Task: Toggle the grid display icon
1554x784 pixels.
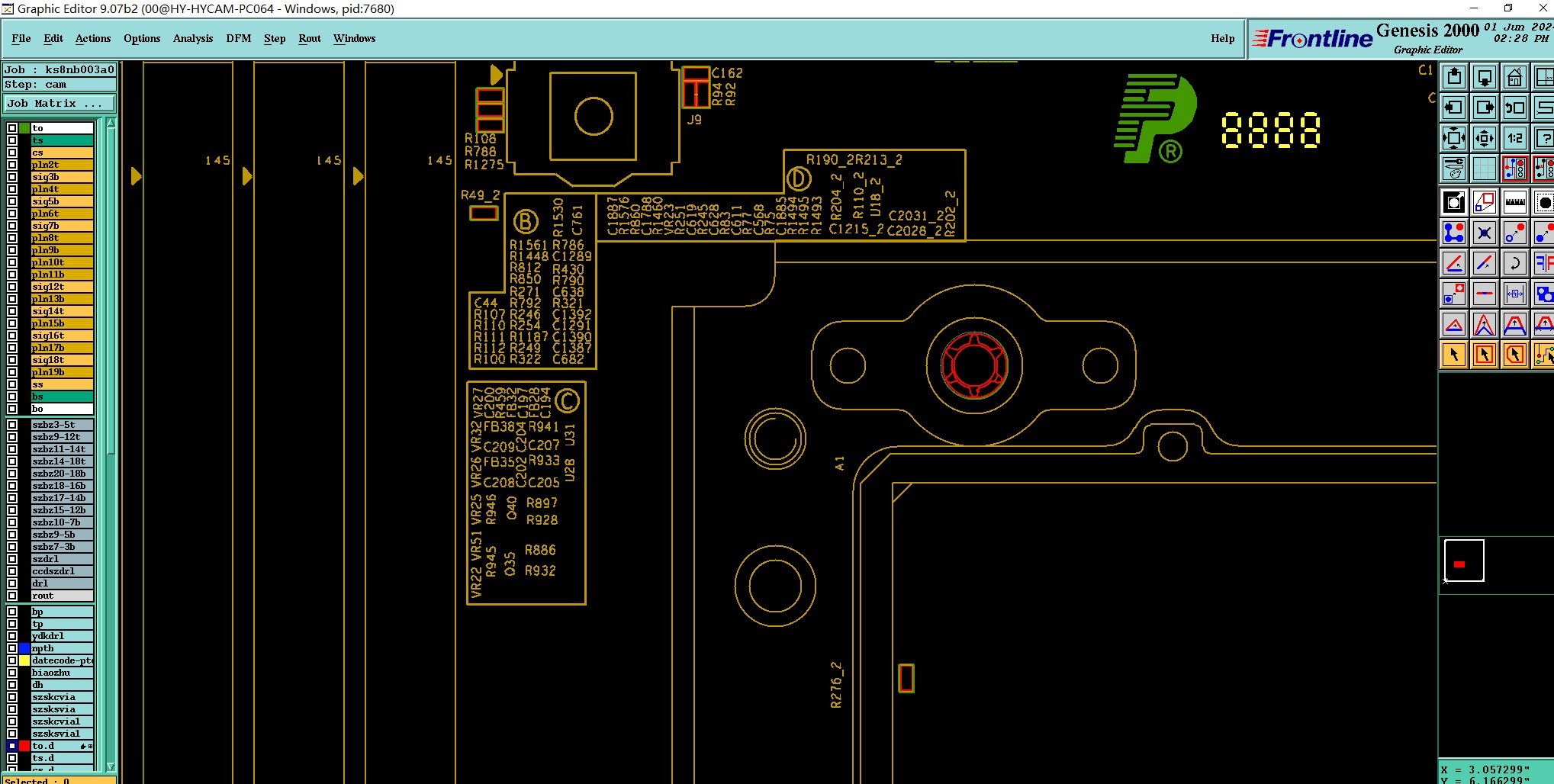Action: point(1485,169)
